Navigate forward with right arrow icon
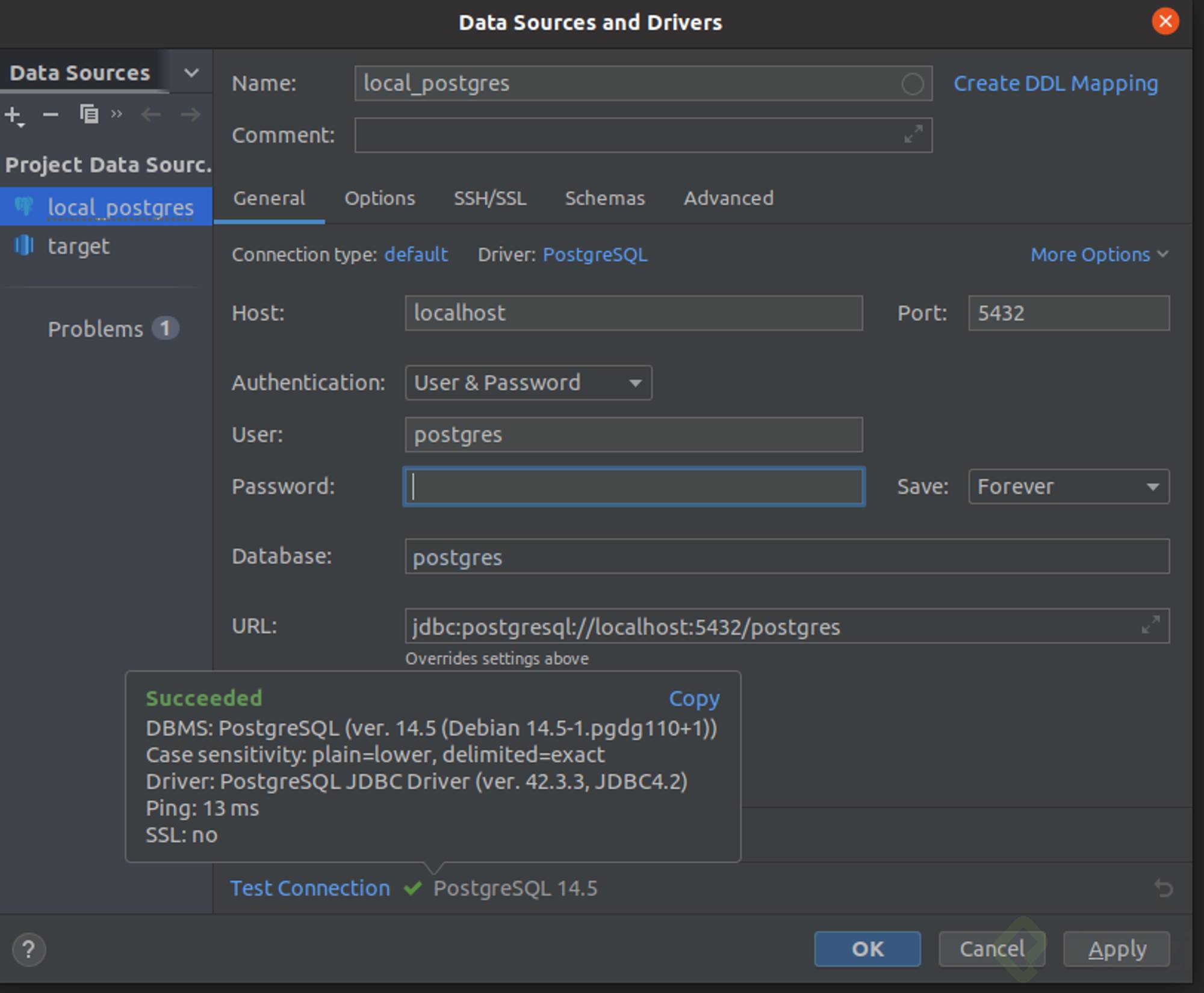1204x993 pixels. point(190,114)
